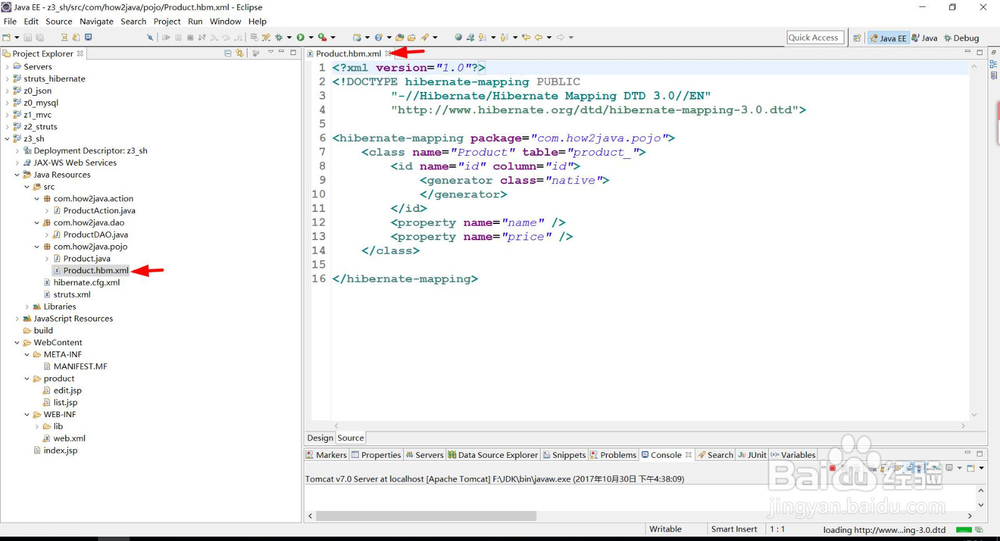Close the Console view tab
This screenshot has height=541, width=1000.
click(x=688, y=455)
